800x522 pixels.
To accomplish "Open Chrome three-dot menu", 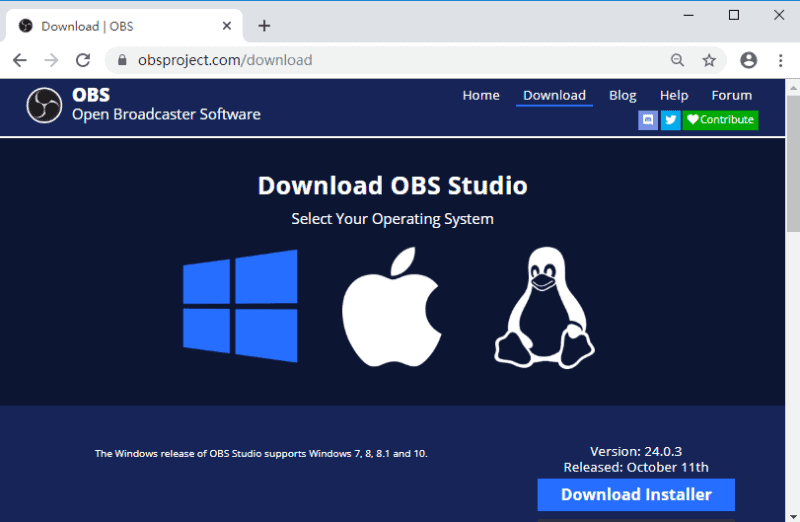I will [780, 60].
